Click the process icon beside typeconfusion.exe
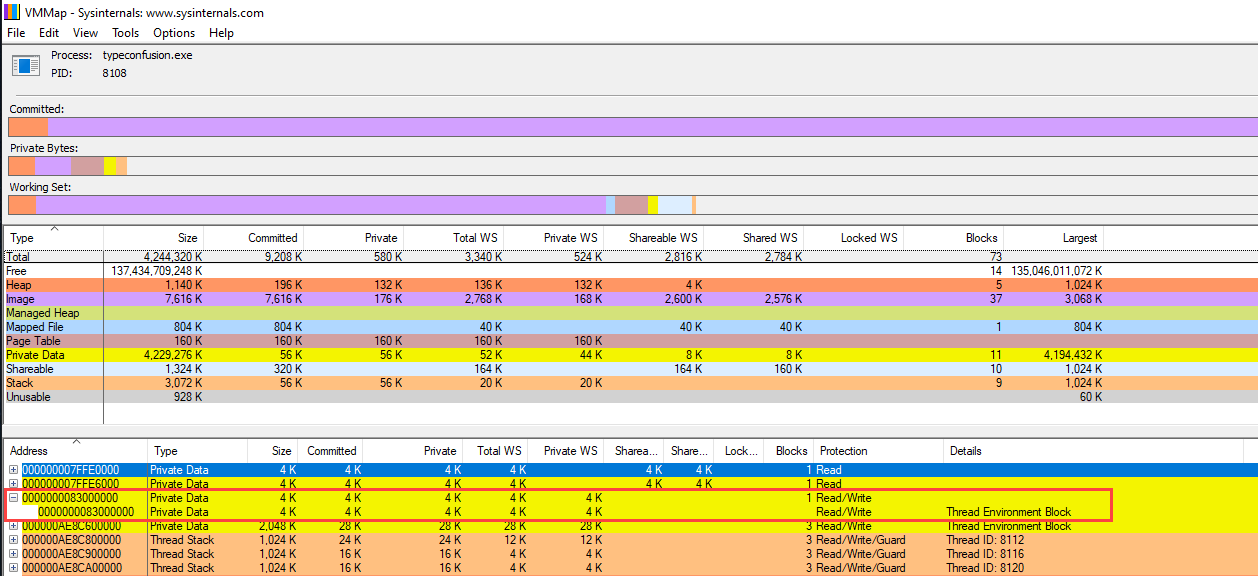 [x=25, y=65]
